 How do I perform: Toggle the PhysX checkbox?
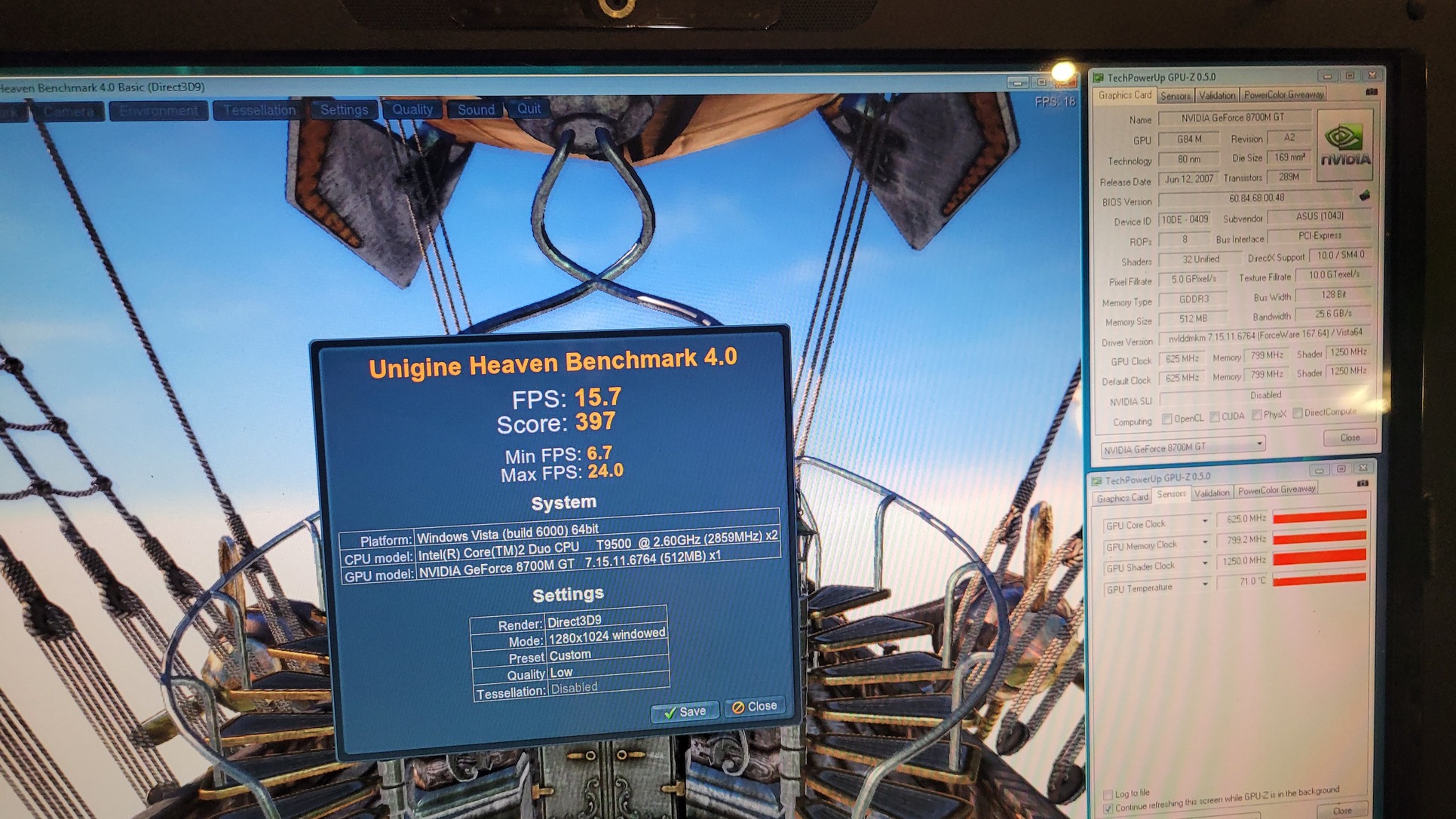tap(1256, 415)
